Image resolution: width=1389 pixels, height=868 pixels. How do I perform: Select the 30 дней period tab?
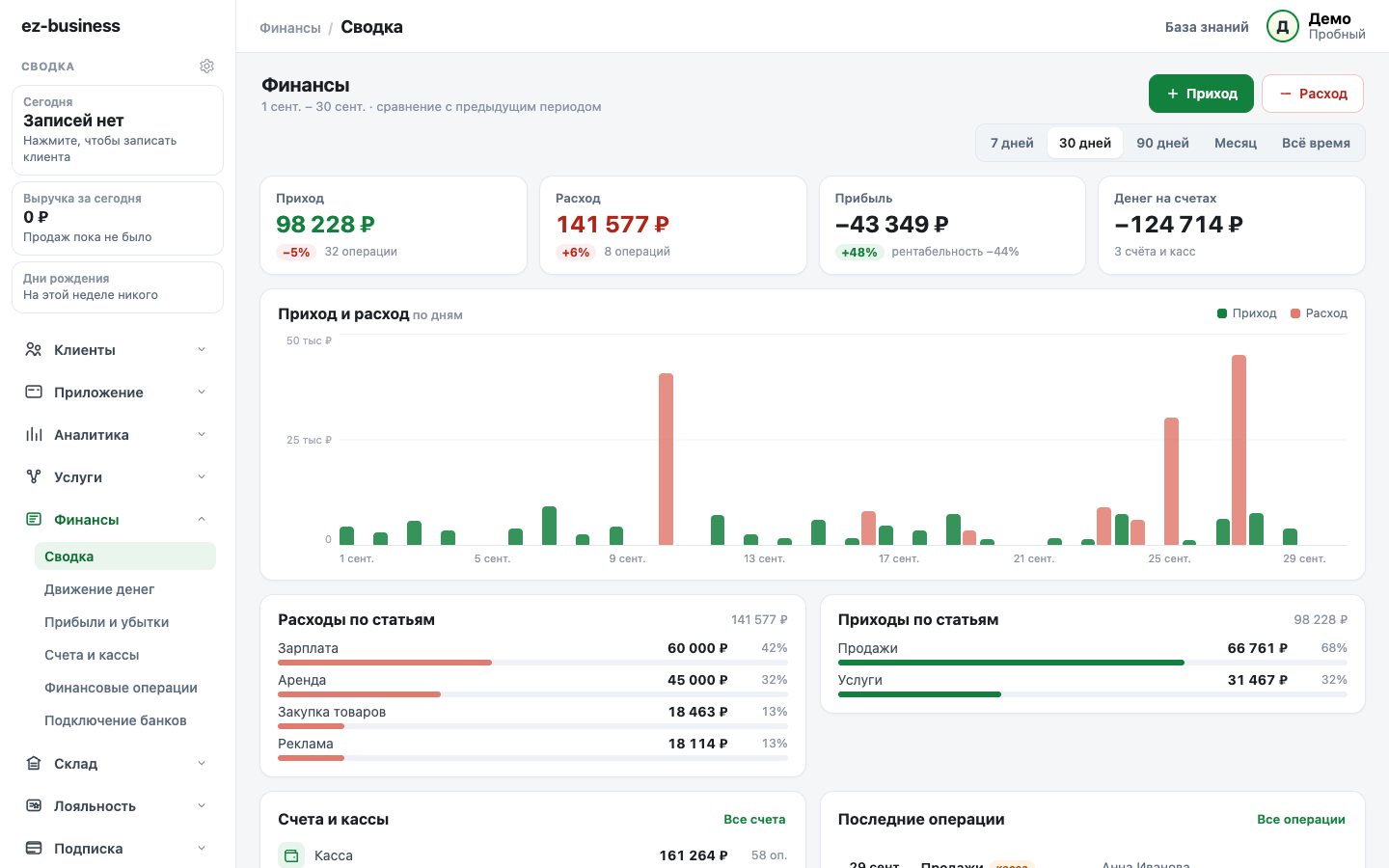pos(1085,143)
